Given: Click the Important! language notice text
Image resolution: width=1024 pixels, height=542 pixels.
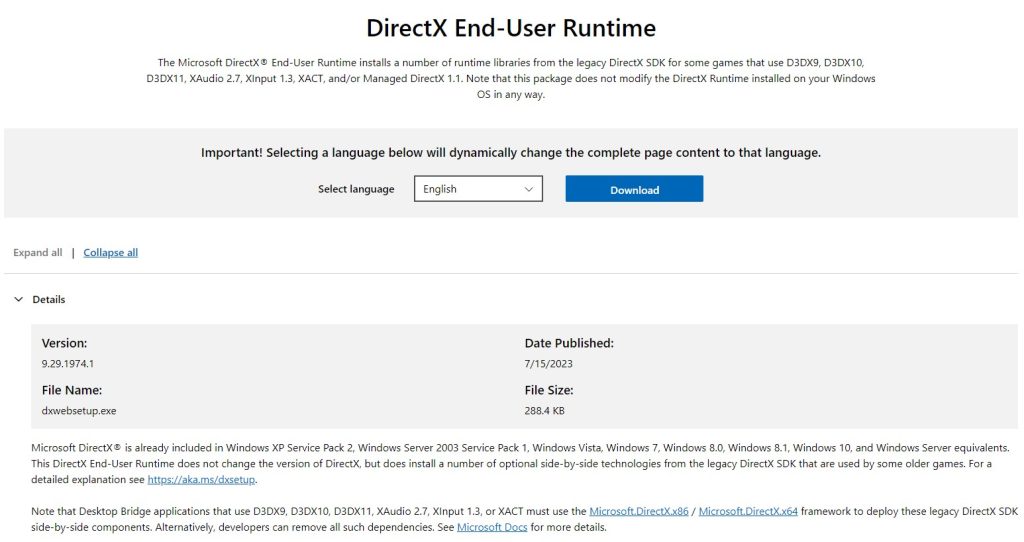Looking at the screenshot, I should coord(511,153).
